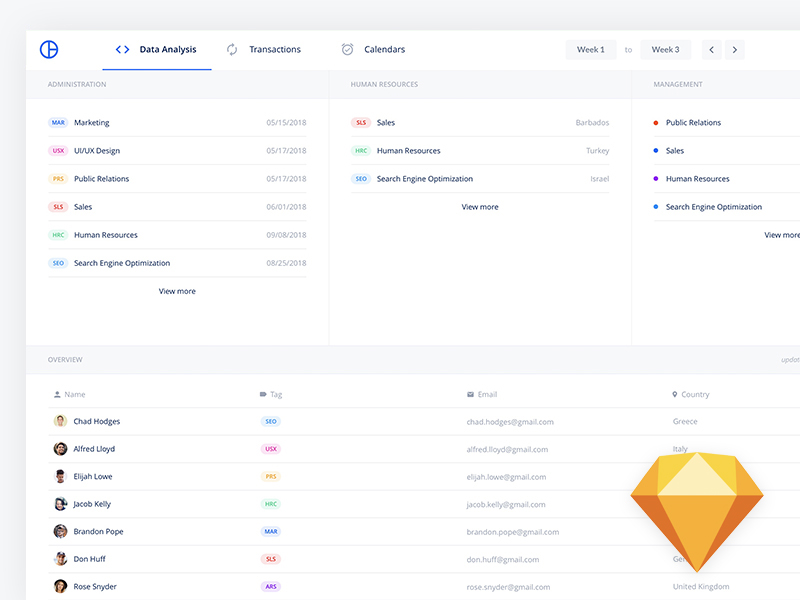
Task: Click the person icon in Name column header
Action: click(57, 394)
